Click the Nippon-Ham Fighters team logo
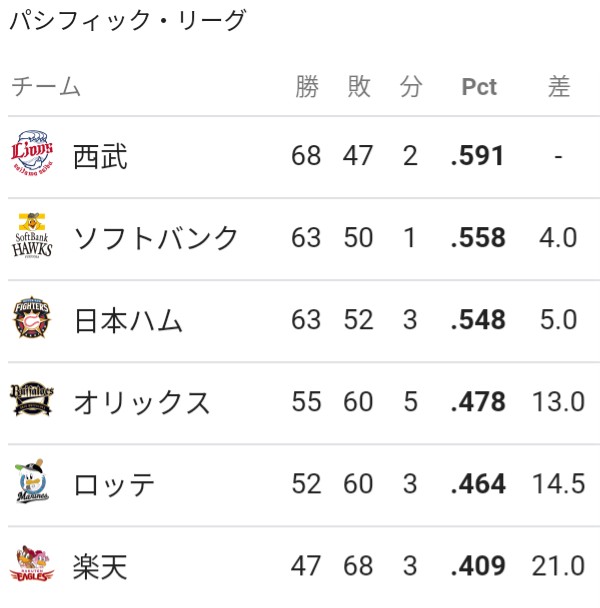The image size is (600, 608). tap(32, 317)
